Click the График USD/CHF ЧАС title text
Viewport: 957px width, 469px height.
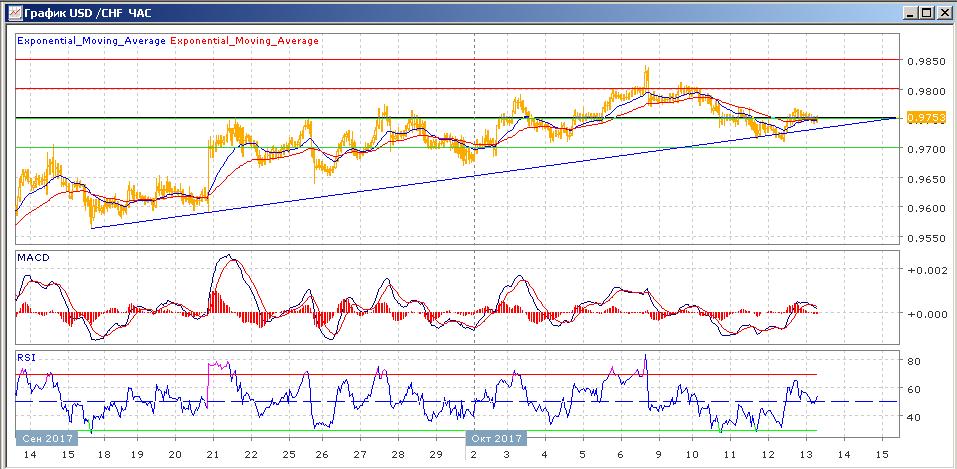click(87, 12)
